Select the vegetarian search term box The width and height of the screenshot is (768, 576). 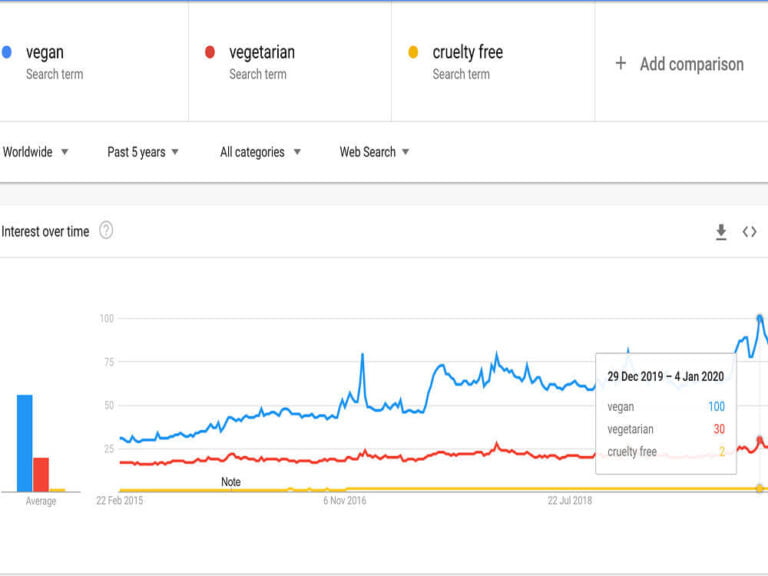pyautogui.click(x=290, y=61)
